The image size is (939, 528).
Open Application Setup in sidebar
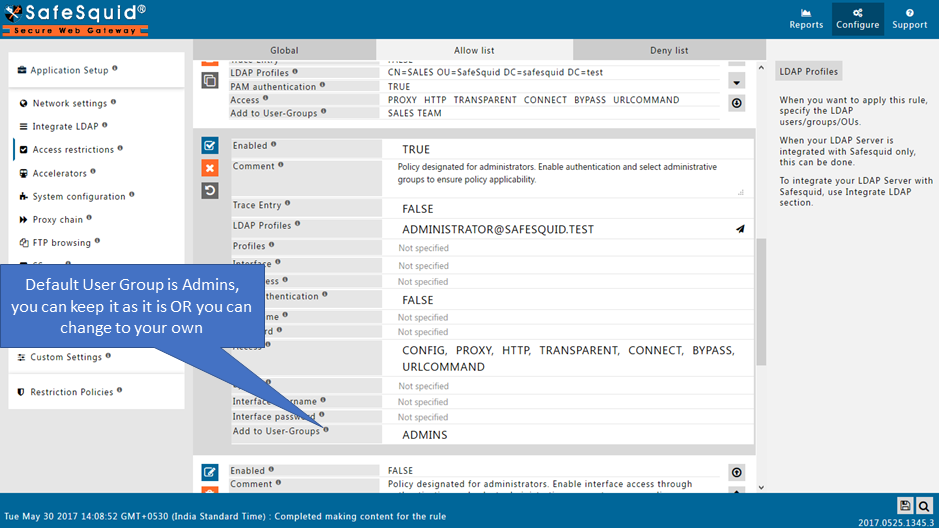click(69, 70)
